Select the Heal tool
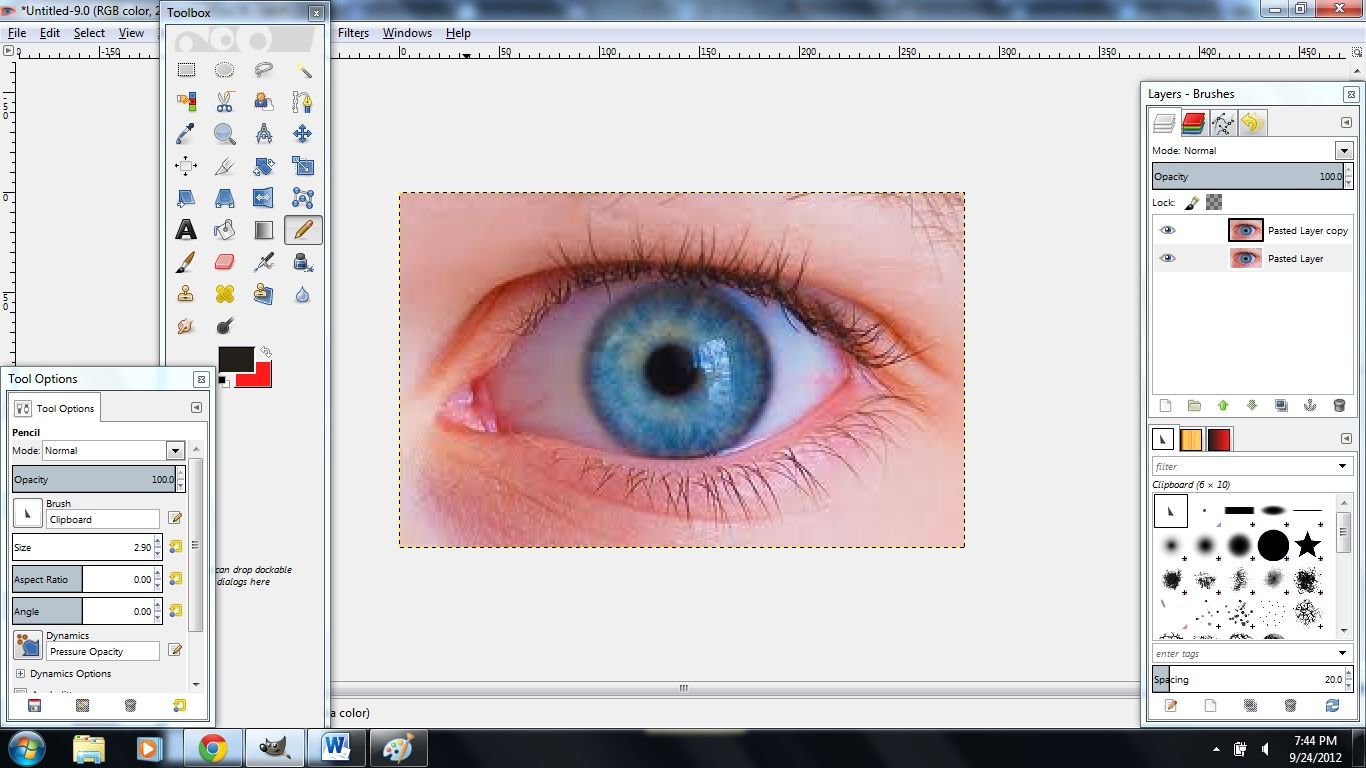 pos(224,293)
